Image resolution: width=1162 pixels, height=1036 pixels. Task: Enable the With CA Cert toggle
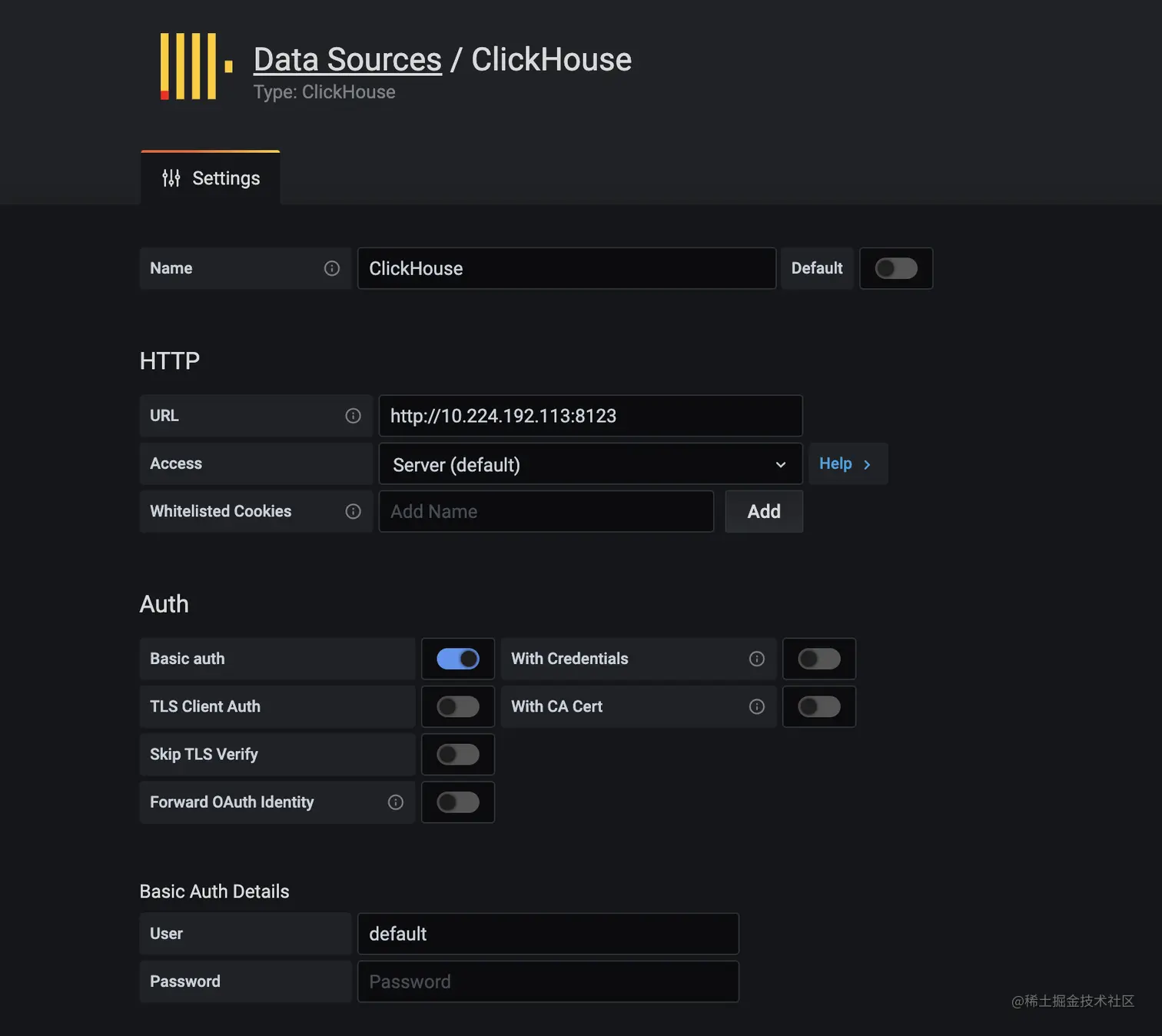[x=819, y=706]
